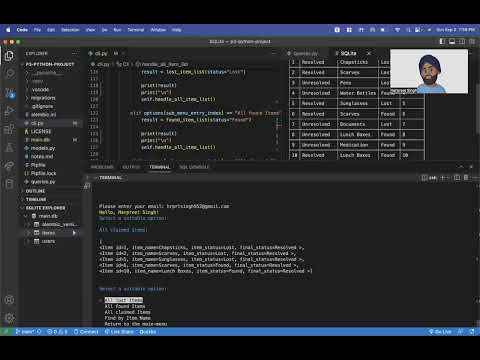This screenshot has height=360, width=480.
Task: Expand the TIMELINE section
Action: point(36,199)
